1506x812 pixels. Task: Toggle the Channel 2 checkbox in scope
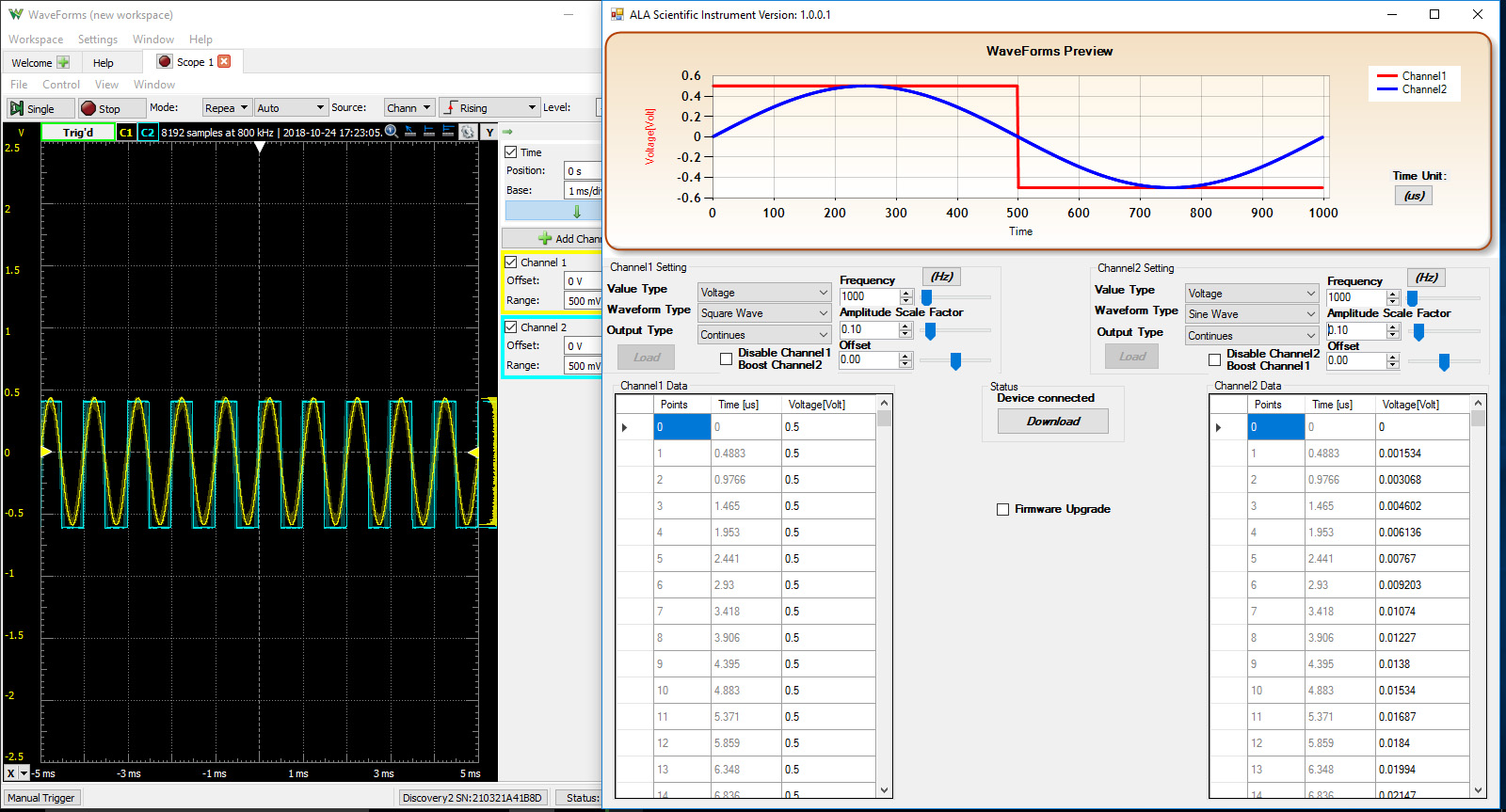[511, 326]
